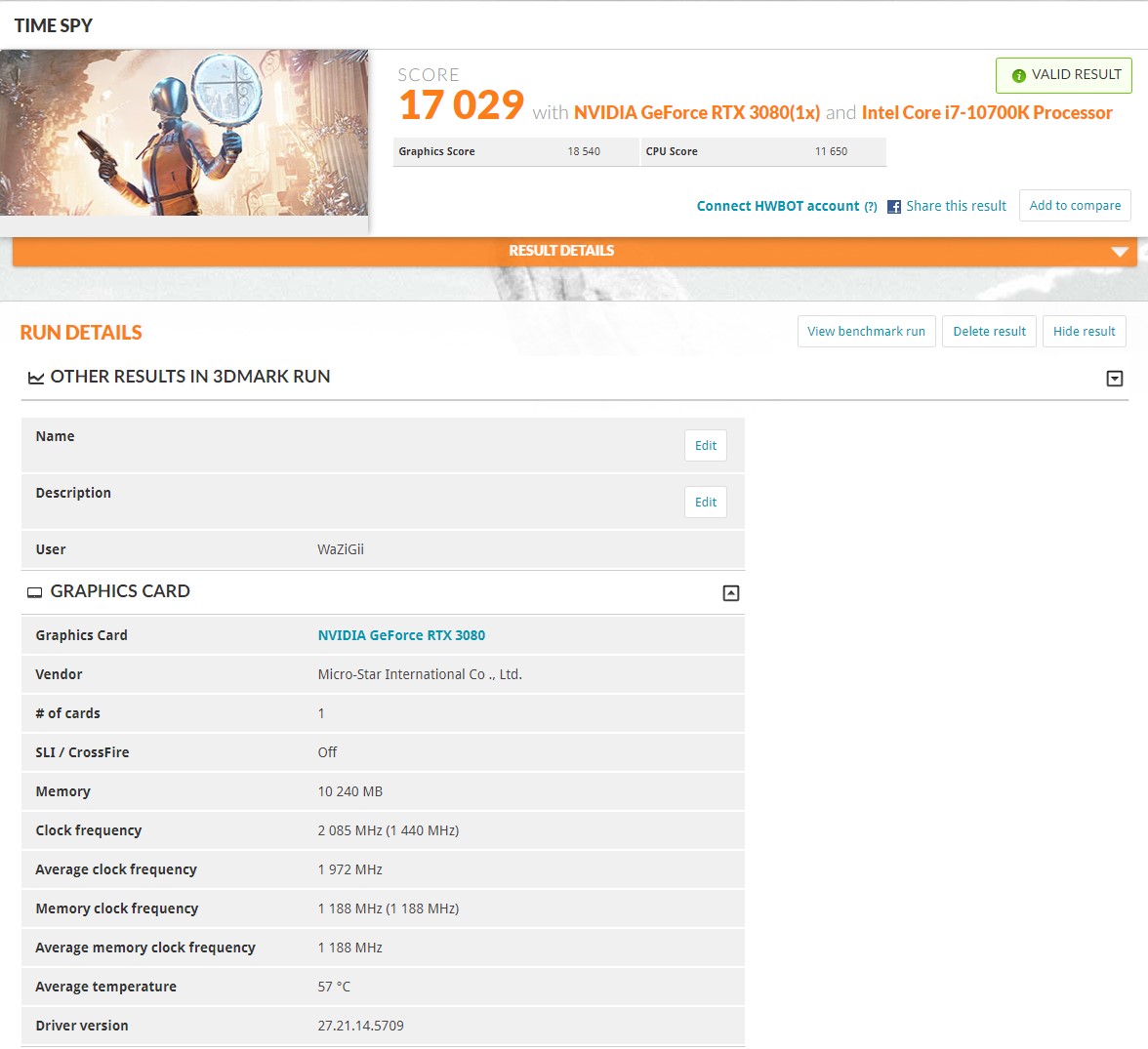Click the user name WaZiGii
The width and height of the screenshot is (1148, 1049).
[341, 549]
